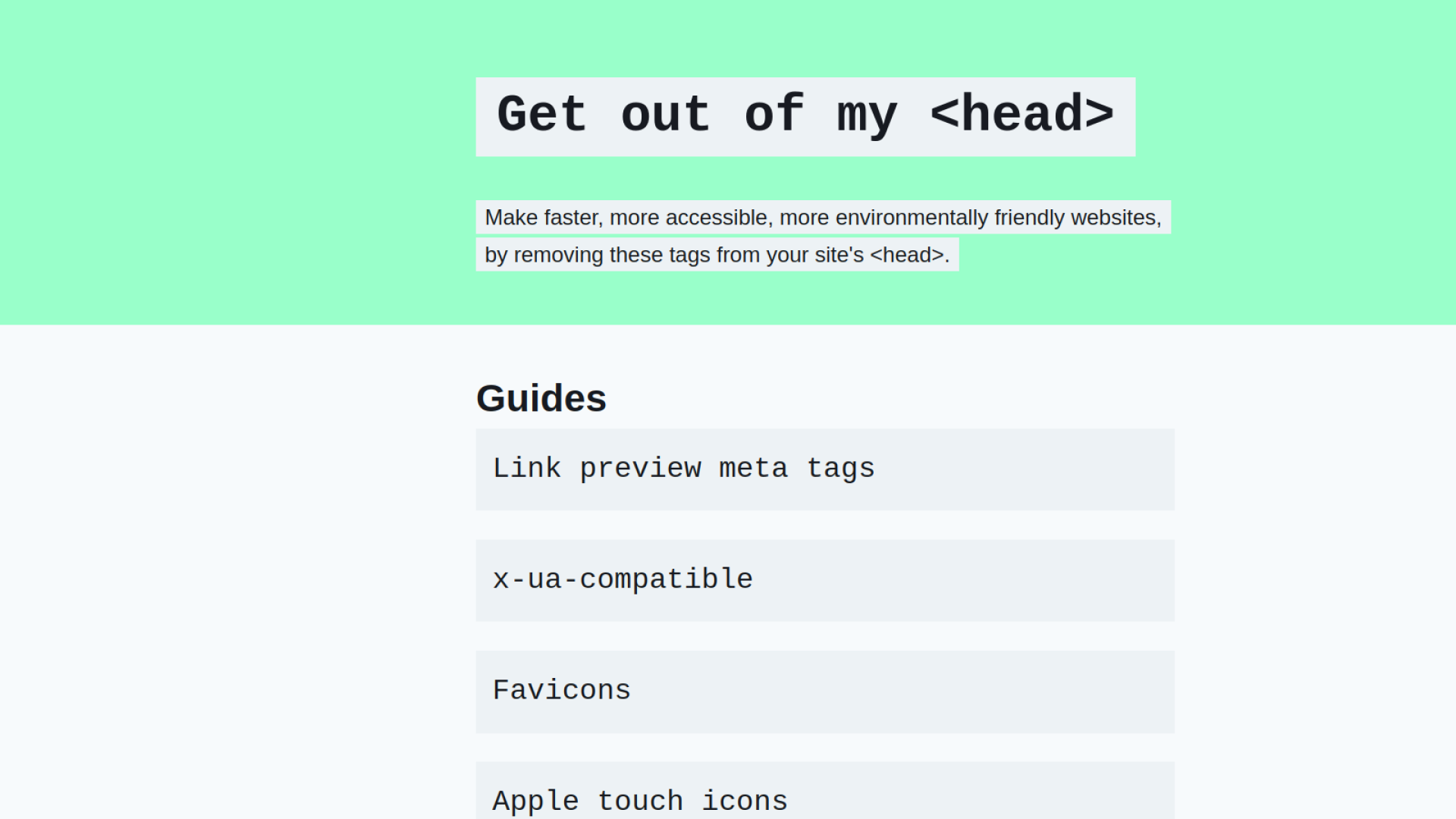Click the subtitle line starting 'Make faster'
This screenshot has height=819, width=1456.
point(823,218)
